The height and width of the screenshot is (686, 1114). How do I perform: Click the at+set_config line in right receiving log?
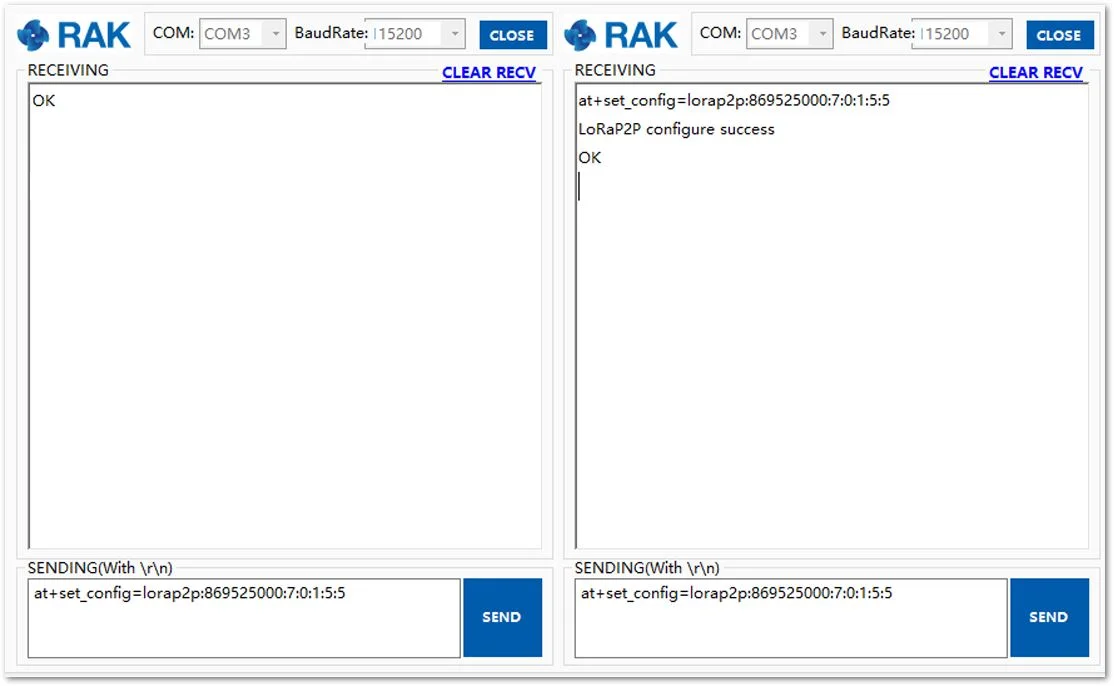click(734, 101)
